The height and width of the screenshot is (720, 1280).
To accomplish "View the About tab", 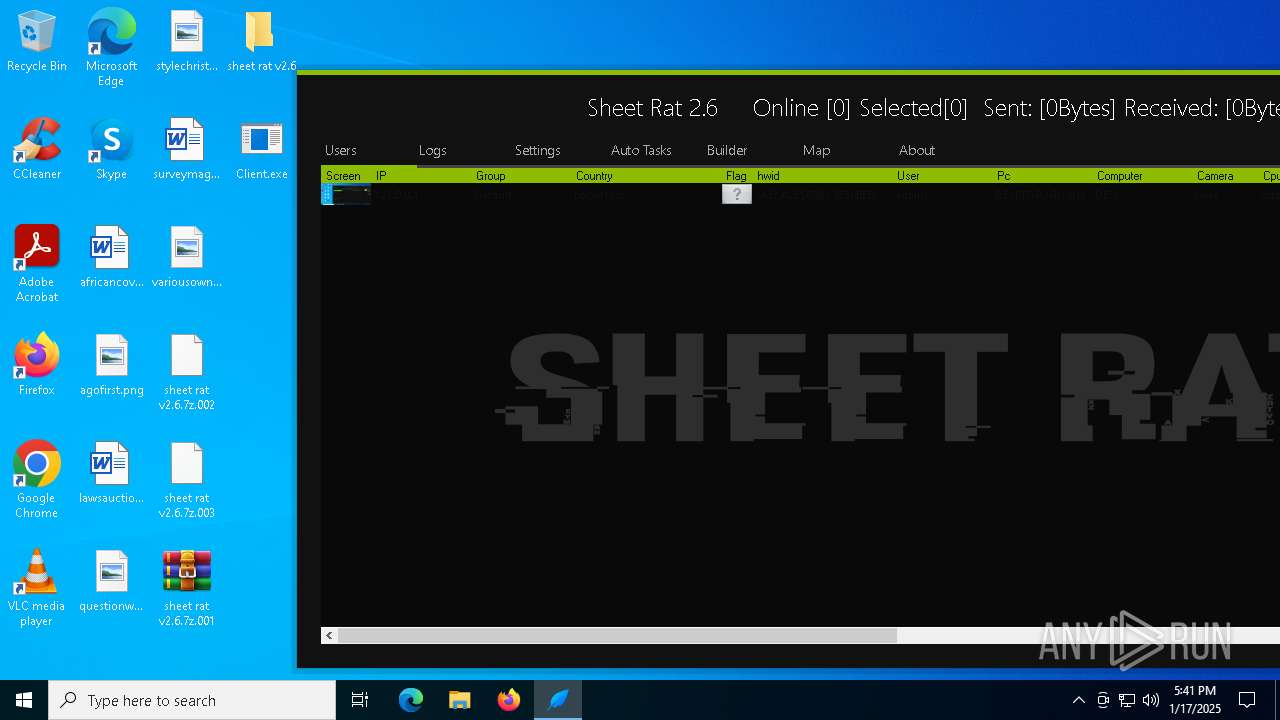I will click(917, 150).
